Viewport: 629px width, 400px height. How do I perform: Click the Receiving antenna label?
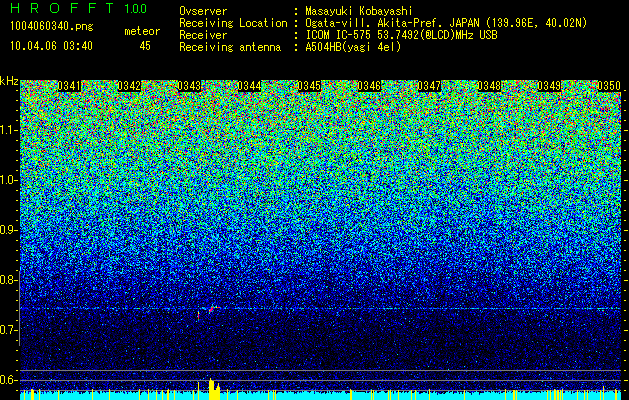(230, 47)
